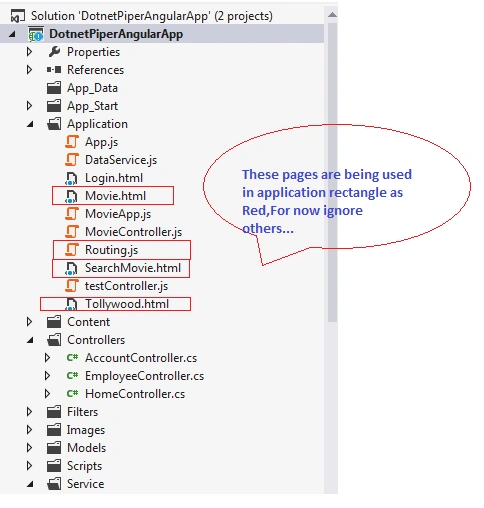The height and width of the screenshot is (508, 484).
Task: Expand the References node
Action: (x=29, y=70)
